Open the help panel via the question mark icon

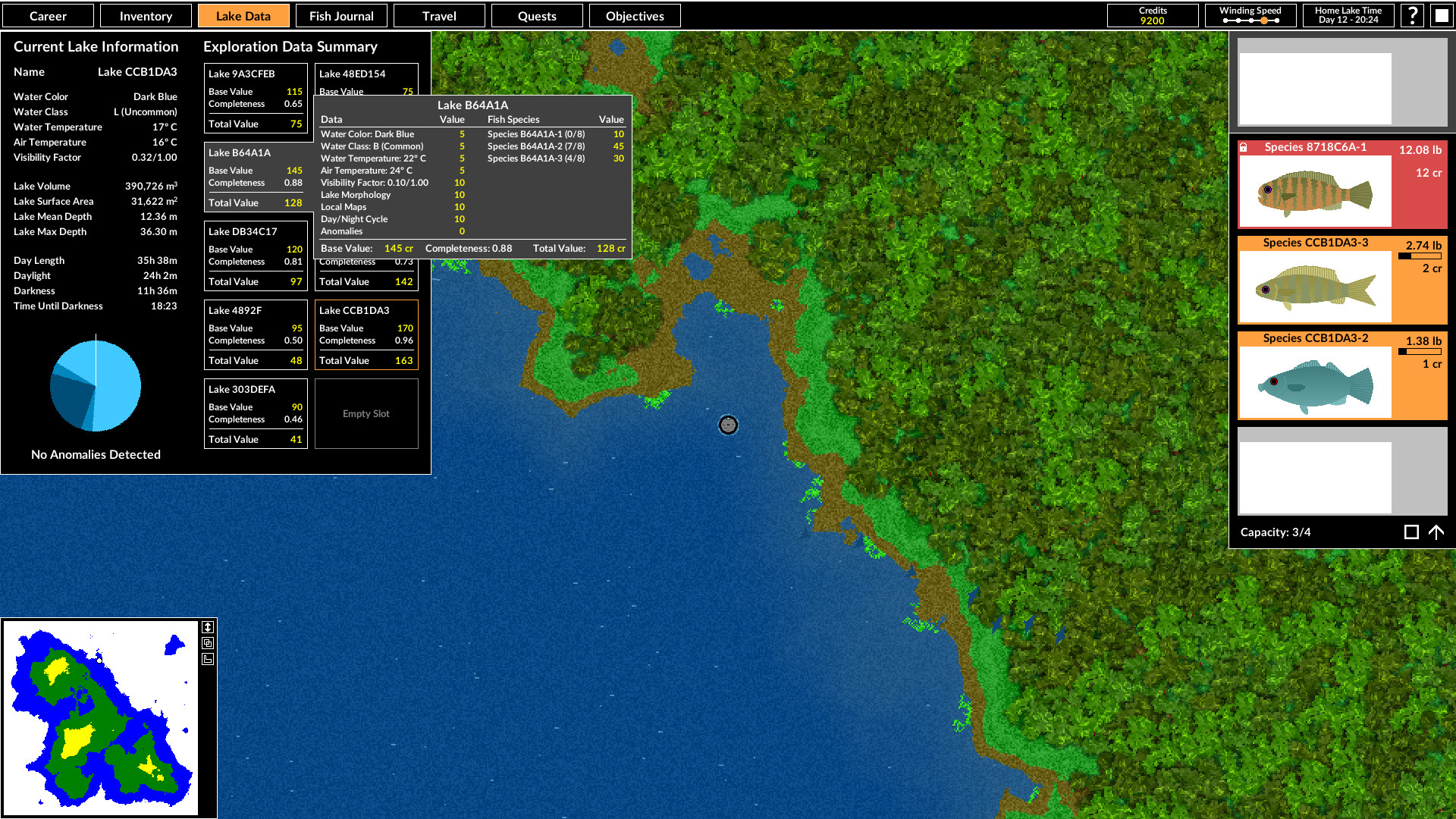(x=1412, y=15)
